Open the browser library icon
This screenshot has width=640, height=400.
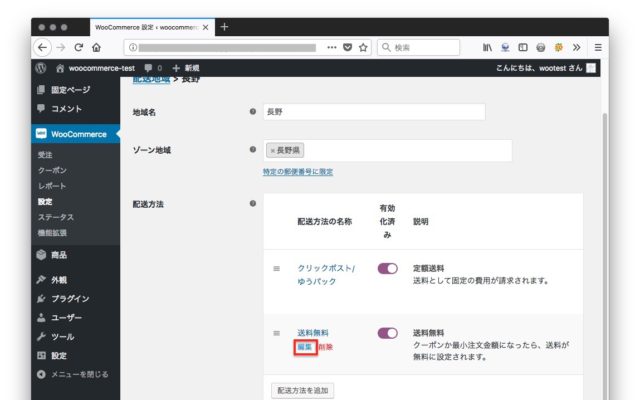[x=487, y=47]
